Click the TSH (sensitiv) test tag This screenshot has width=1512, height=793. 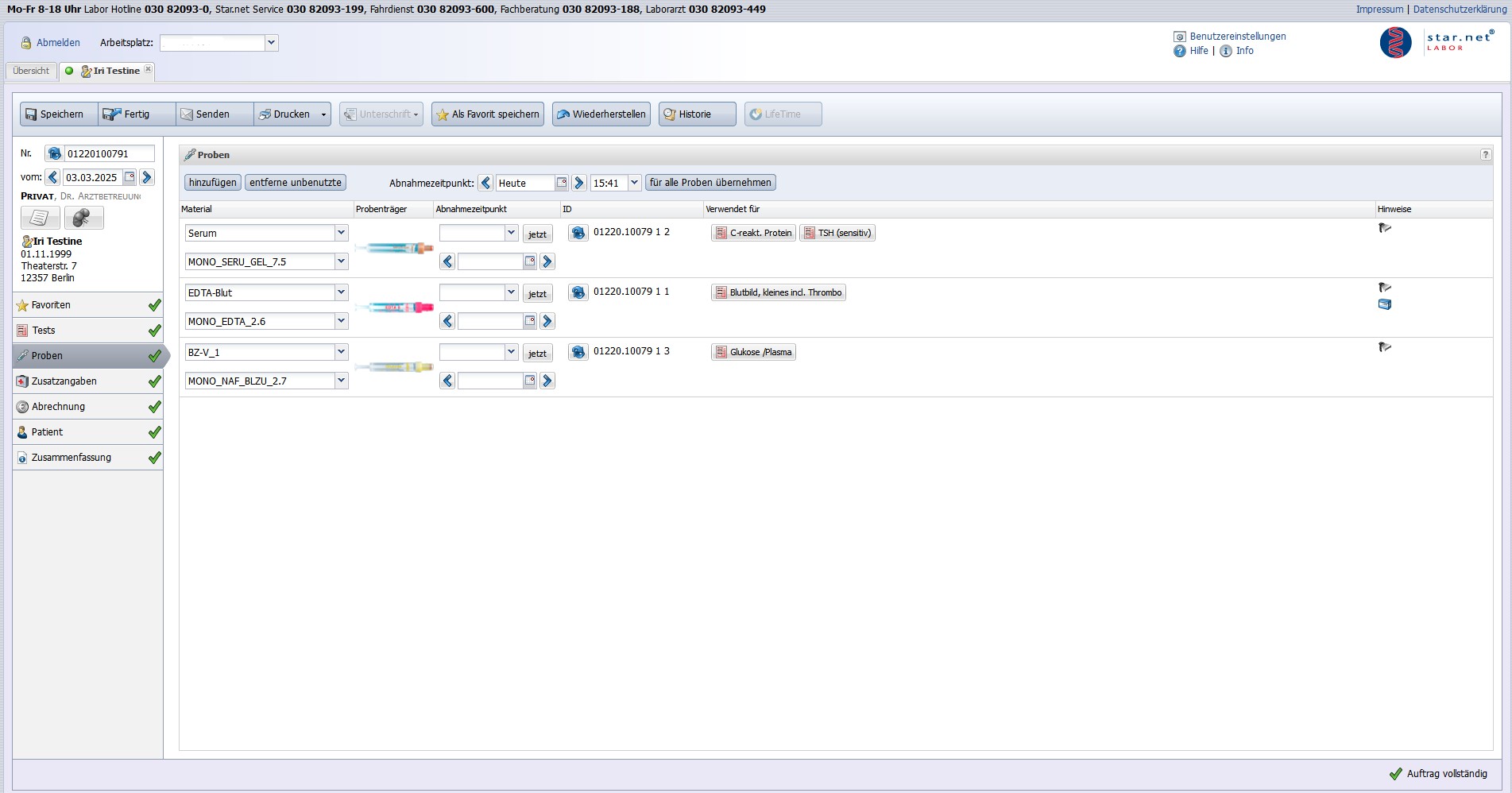tap(837, 233)
